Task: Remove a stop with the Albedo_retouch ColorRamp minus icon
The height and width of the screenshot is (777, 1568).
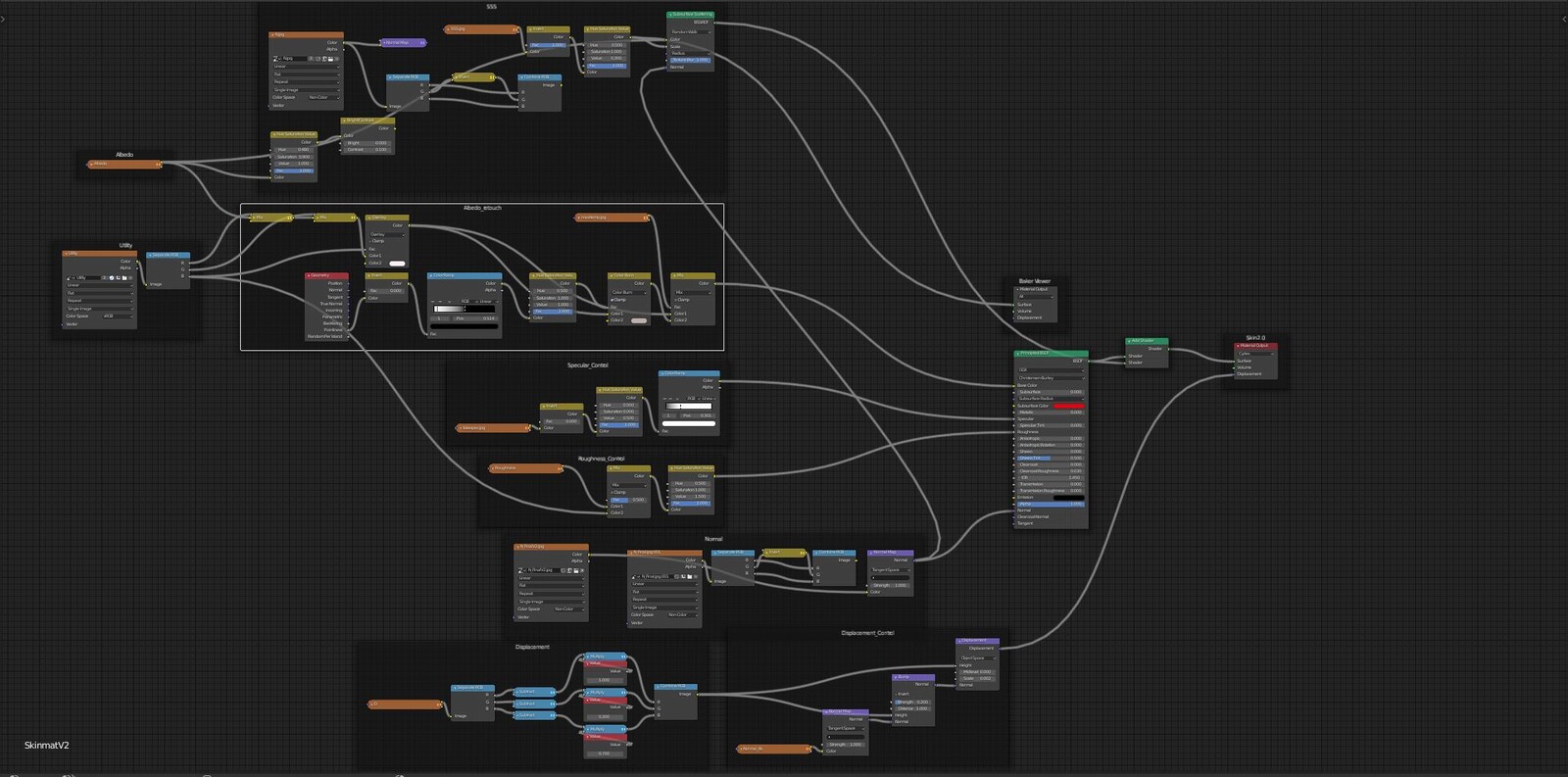Action: click(x=440, y=301)
